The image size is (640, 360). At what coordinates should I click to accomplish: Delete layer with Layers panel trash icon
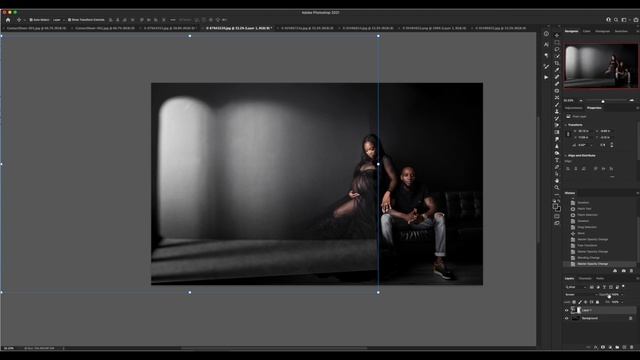click(631, 347)
